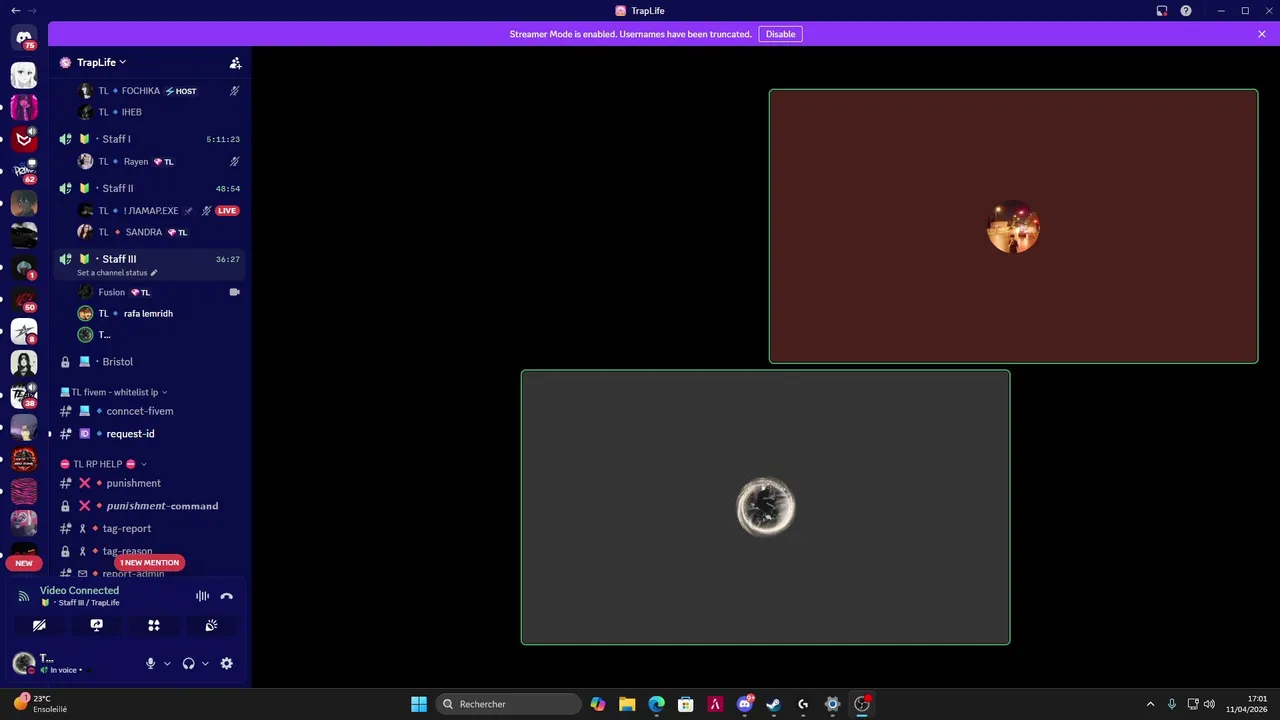Open headphones output options chevron
The width and height of the screenshot is (1280, 720).
coord(205,663)
